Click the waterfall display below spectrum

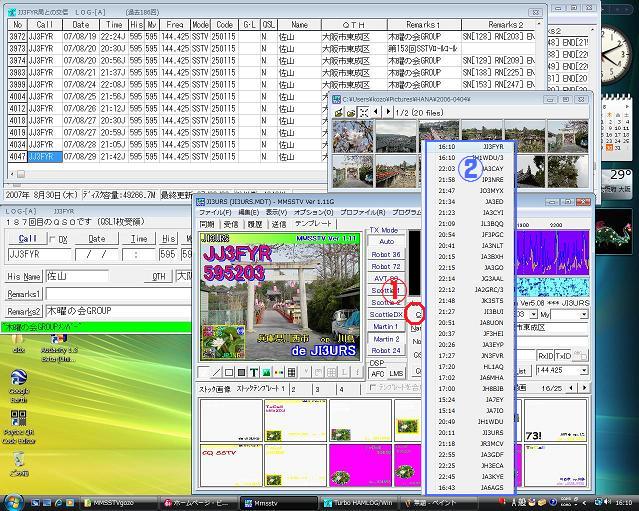tap(552, 288)
